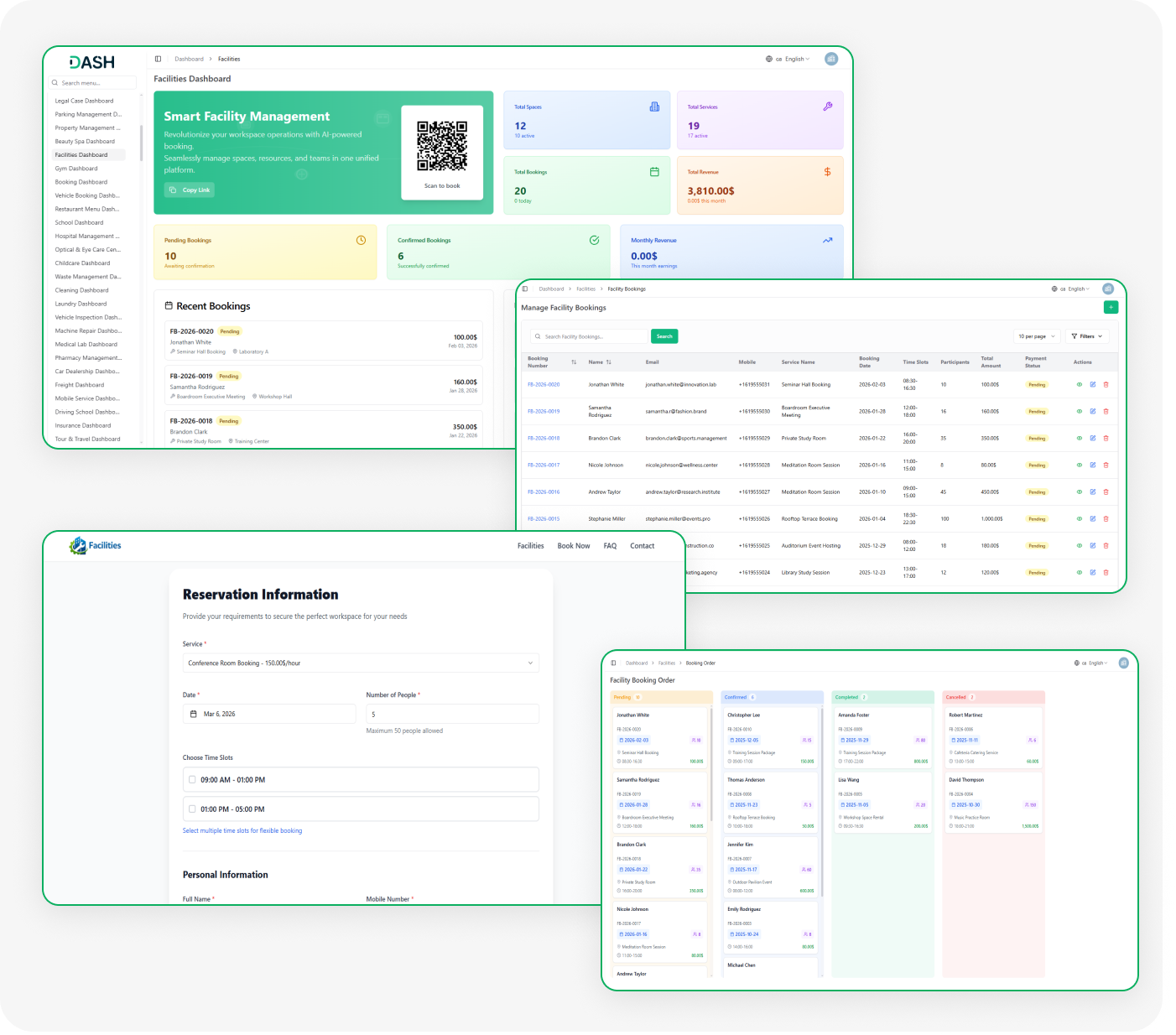Open FAQ in the reservation page nav
The image size is (1176, 1035).
click(x=610, y=546)
